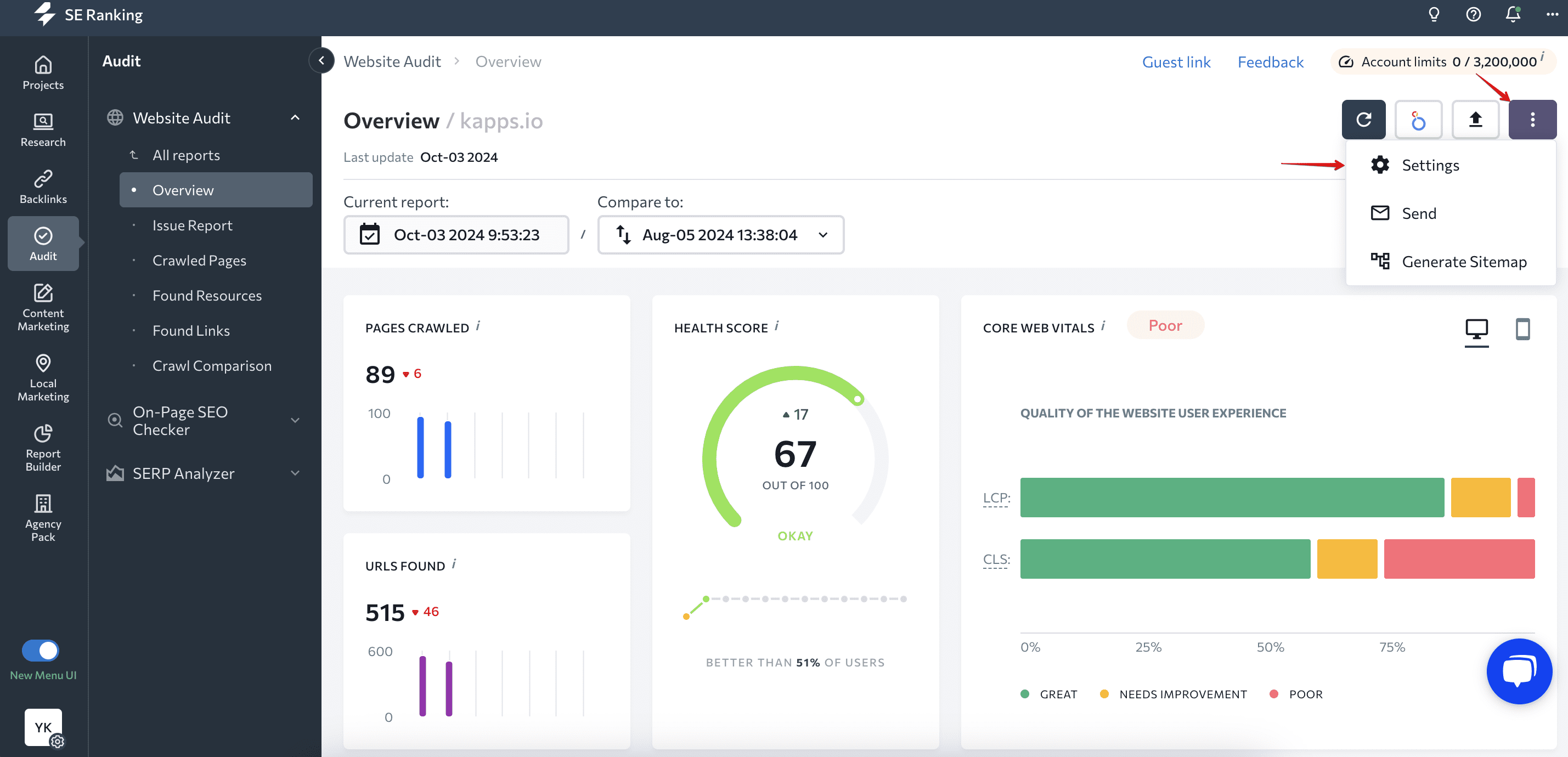Viewport: 1568px width, 757px height.
Task: Open the notifications bell
Action: pos(1513,15)
